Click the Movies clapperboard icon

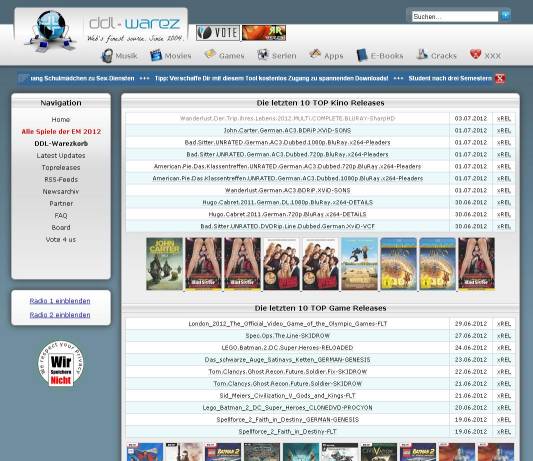pyautogui.click(x=156, y=55)
